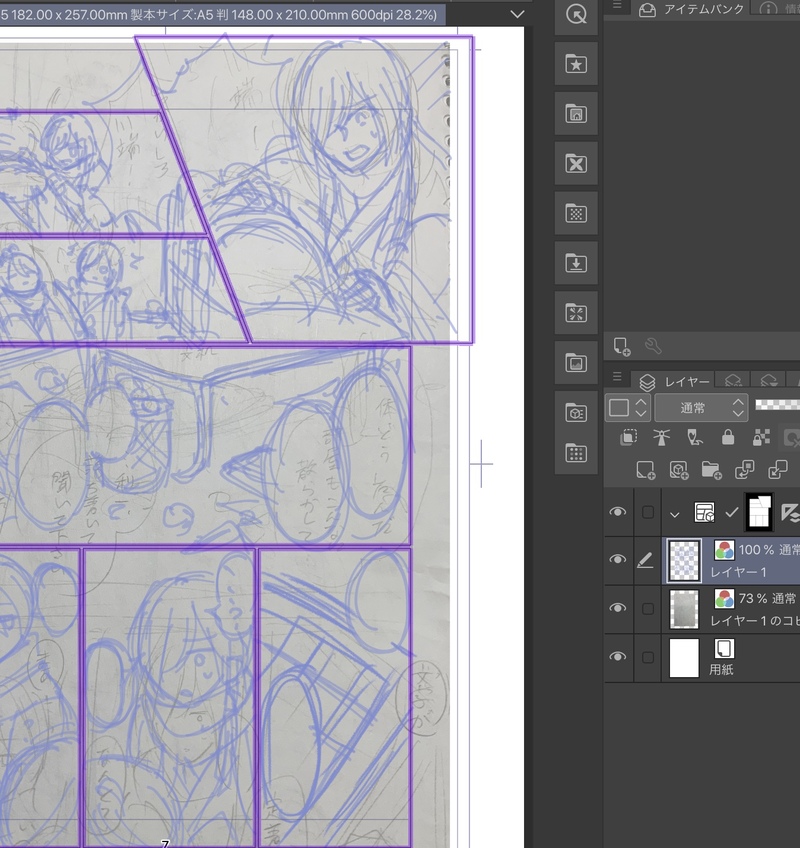800x848 pixels.
Task: Open the 3D materials folder icon
Action: coord(576,412)
